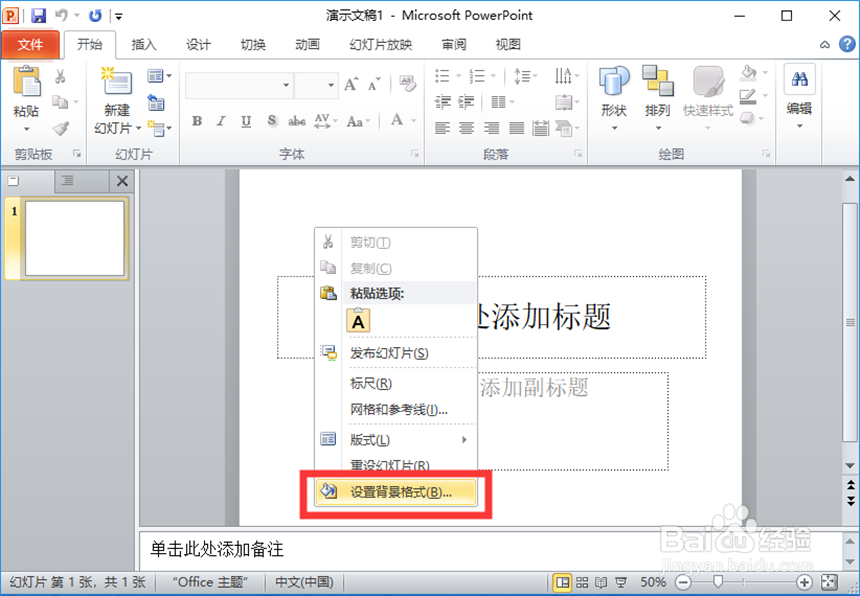Screen dimensions: 860x596
Task: Decrease font size with the small A icon
Action: click(374, 84)
